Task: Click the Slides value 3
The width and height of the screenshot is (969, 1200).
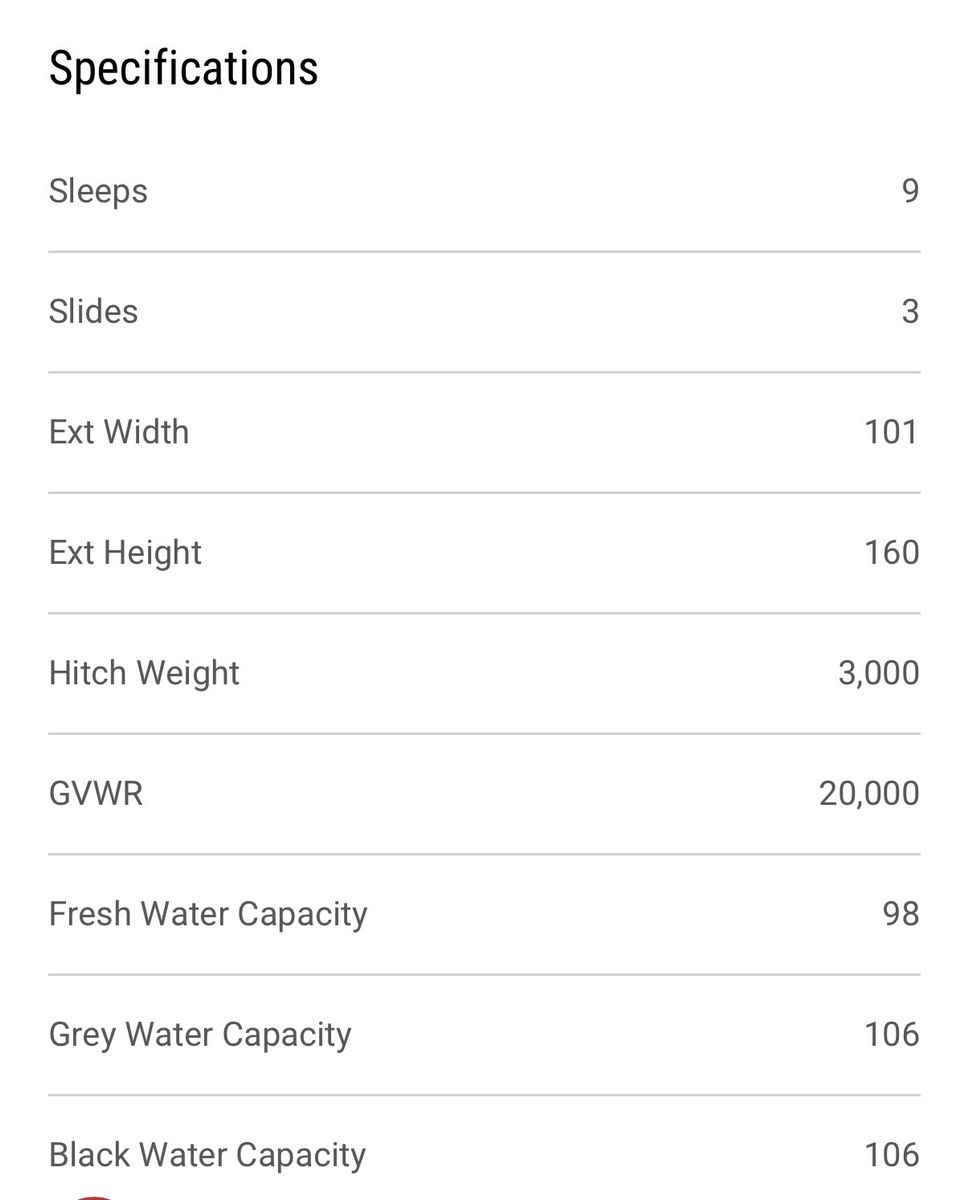Action: (x=909, y=311)
